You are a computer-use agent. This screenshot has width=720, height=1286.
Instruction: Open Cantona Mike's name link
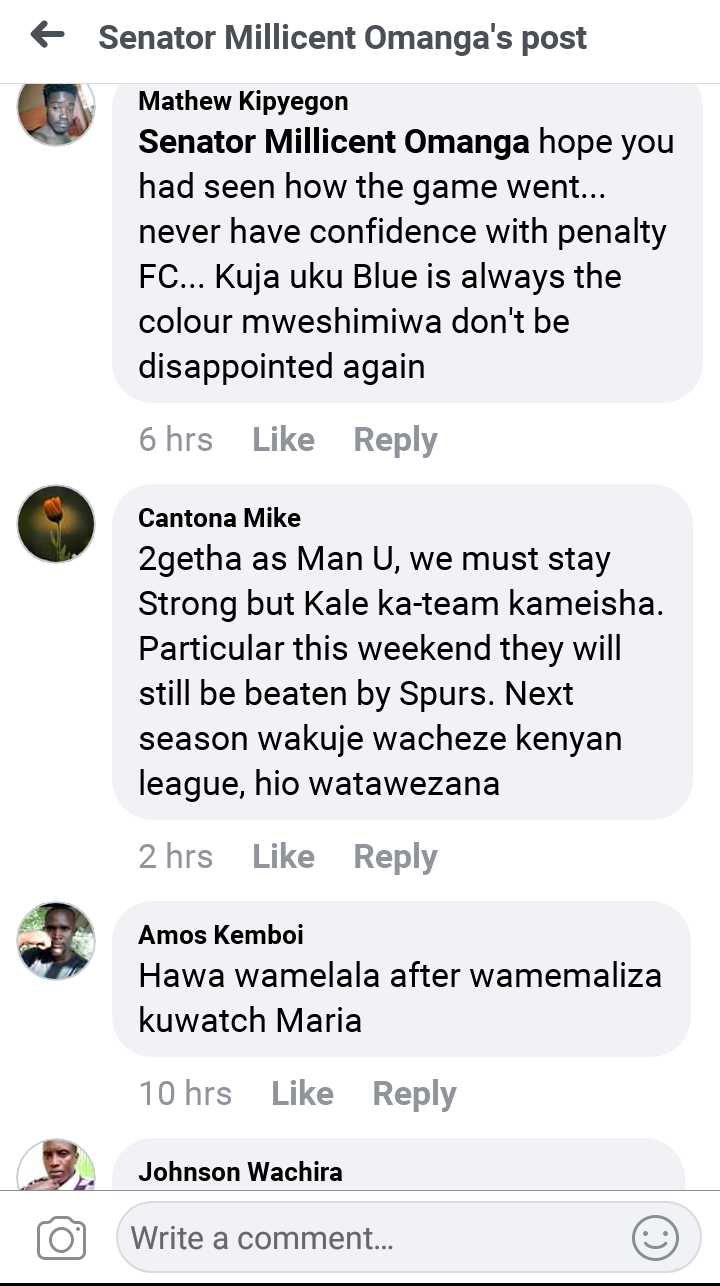pos(219,518)
